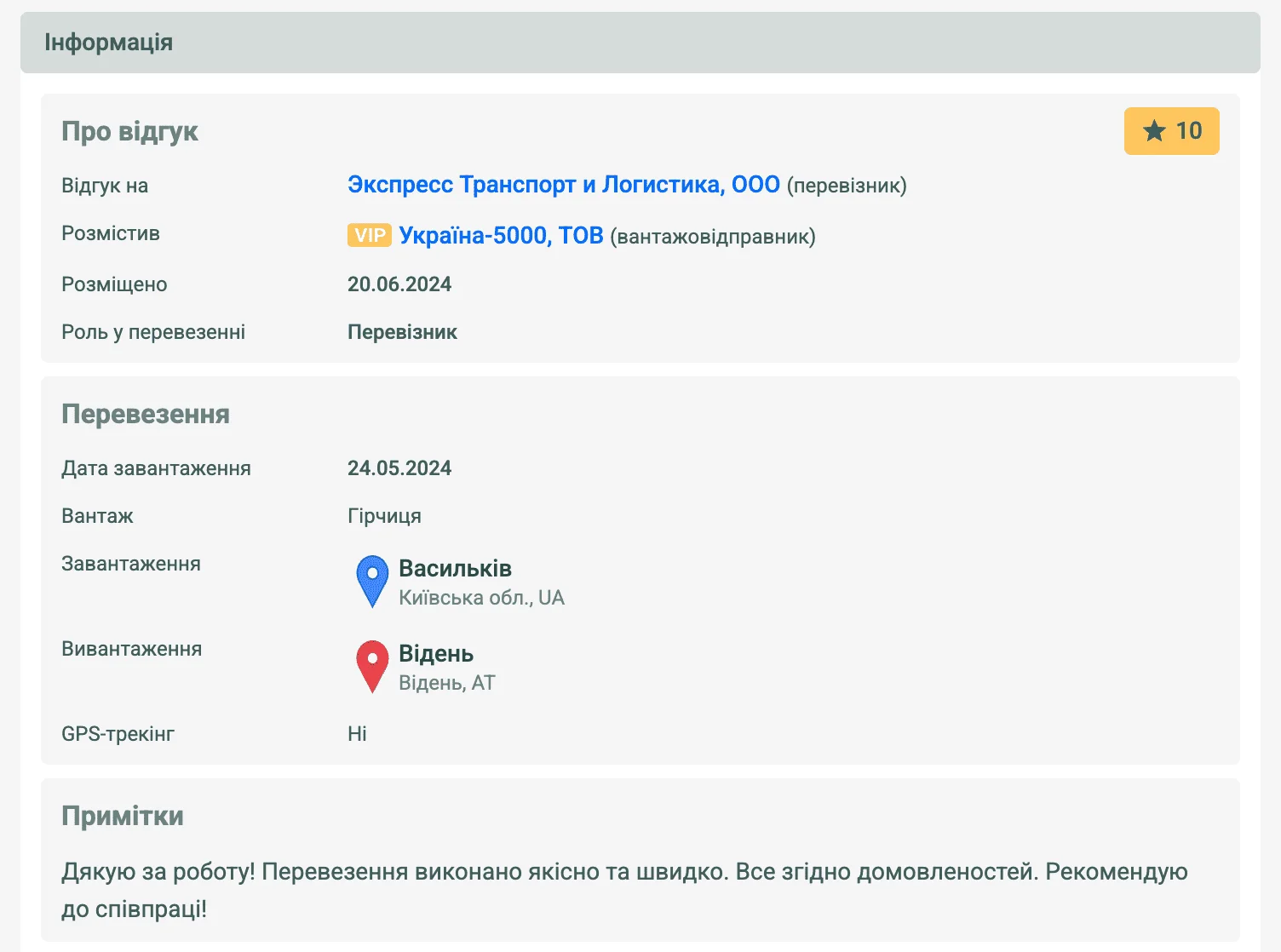Click the star icon in the rating badge
The width and height of the screenshot is (1281, 952).
(x=1154, y=131)
